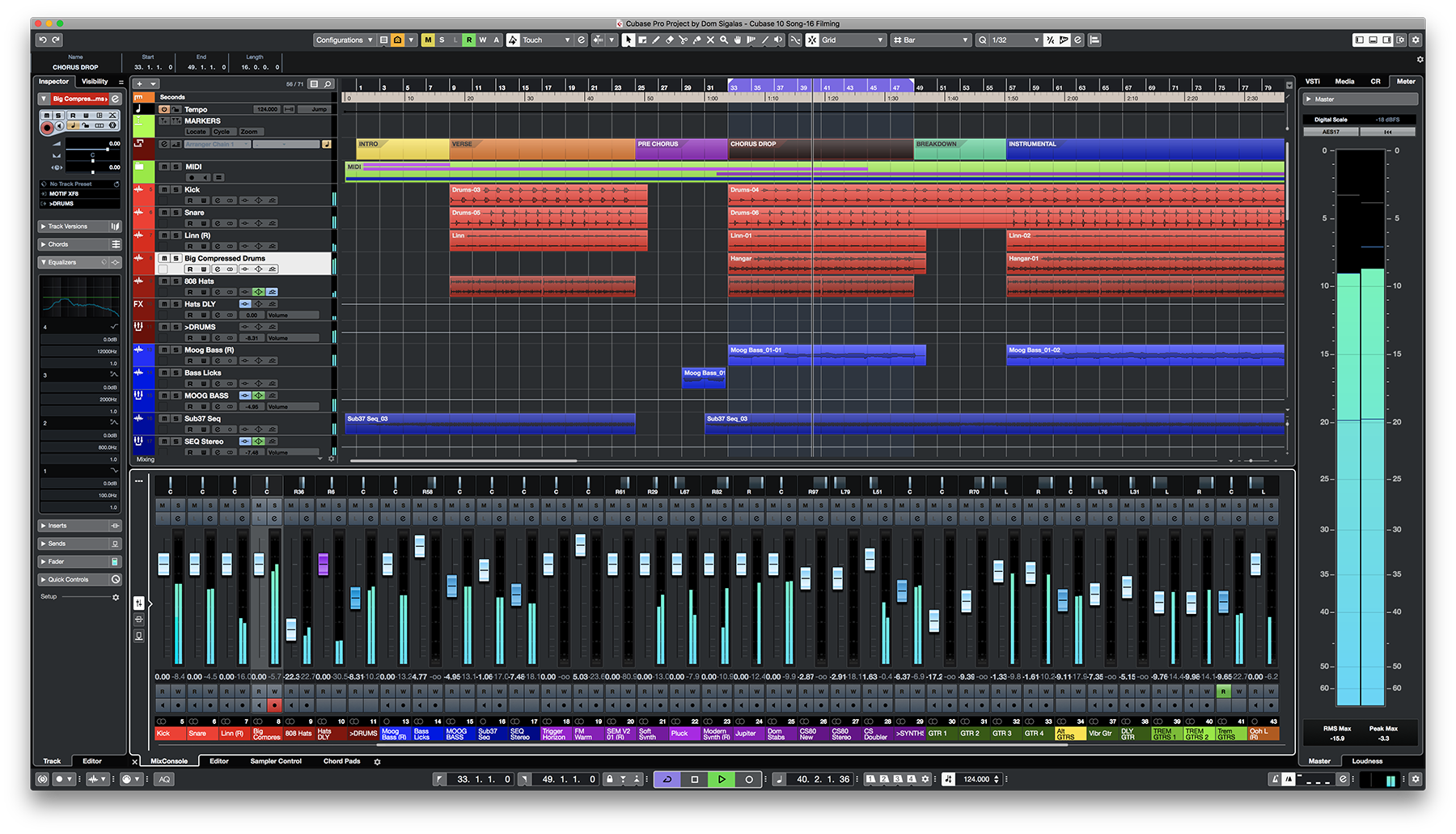Select the Mute X tool

click(x=710, y=40)
